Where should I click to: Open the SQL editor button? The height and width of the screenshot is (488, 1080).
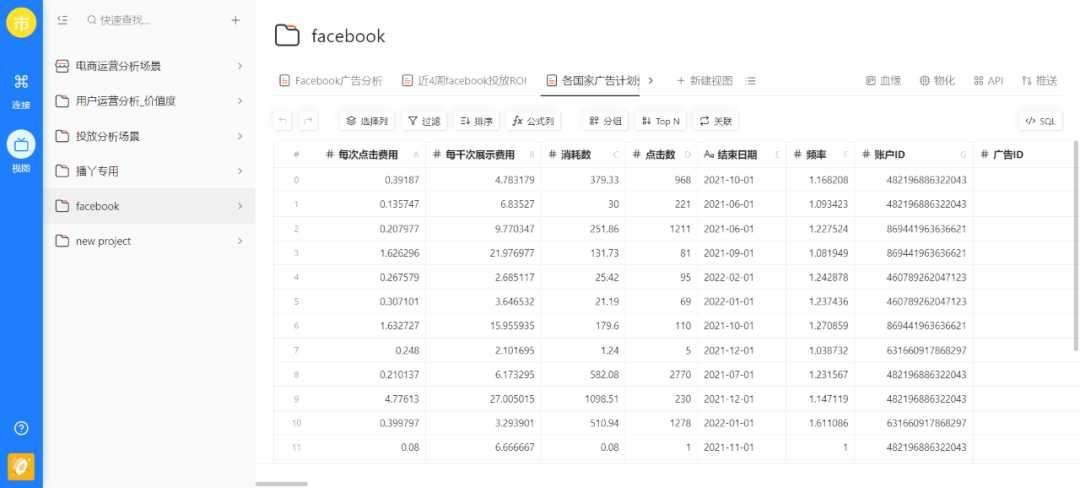1040,121
